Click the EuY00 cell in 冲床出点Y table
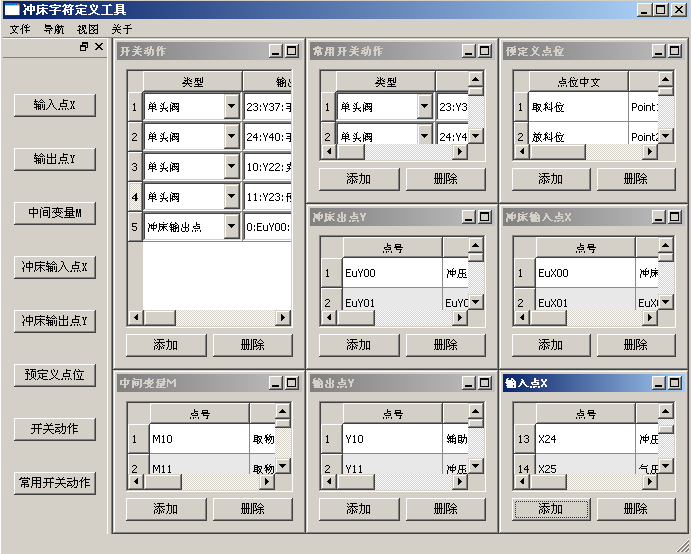This screenshot has height=554, width=691. coord(390,272)
